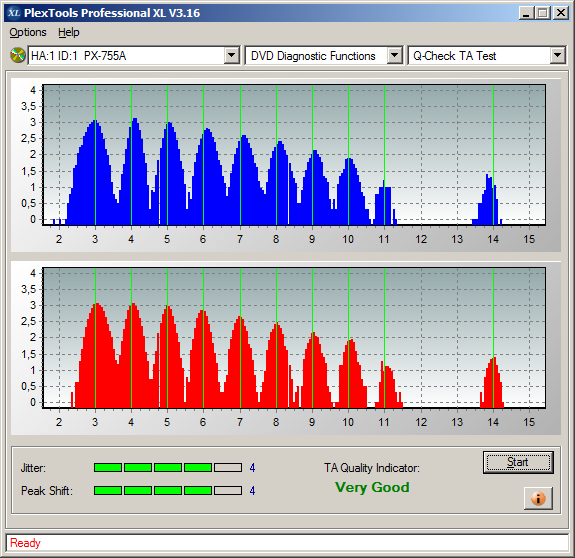Click the blue 11T peak in top graph

pyautogui.click(x=384, y=203)
